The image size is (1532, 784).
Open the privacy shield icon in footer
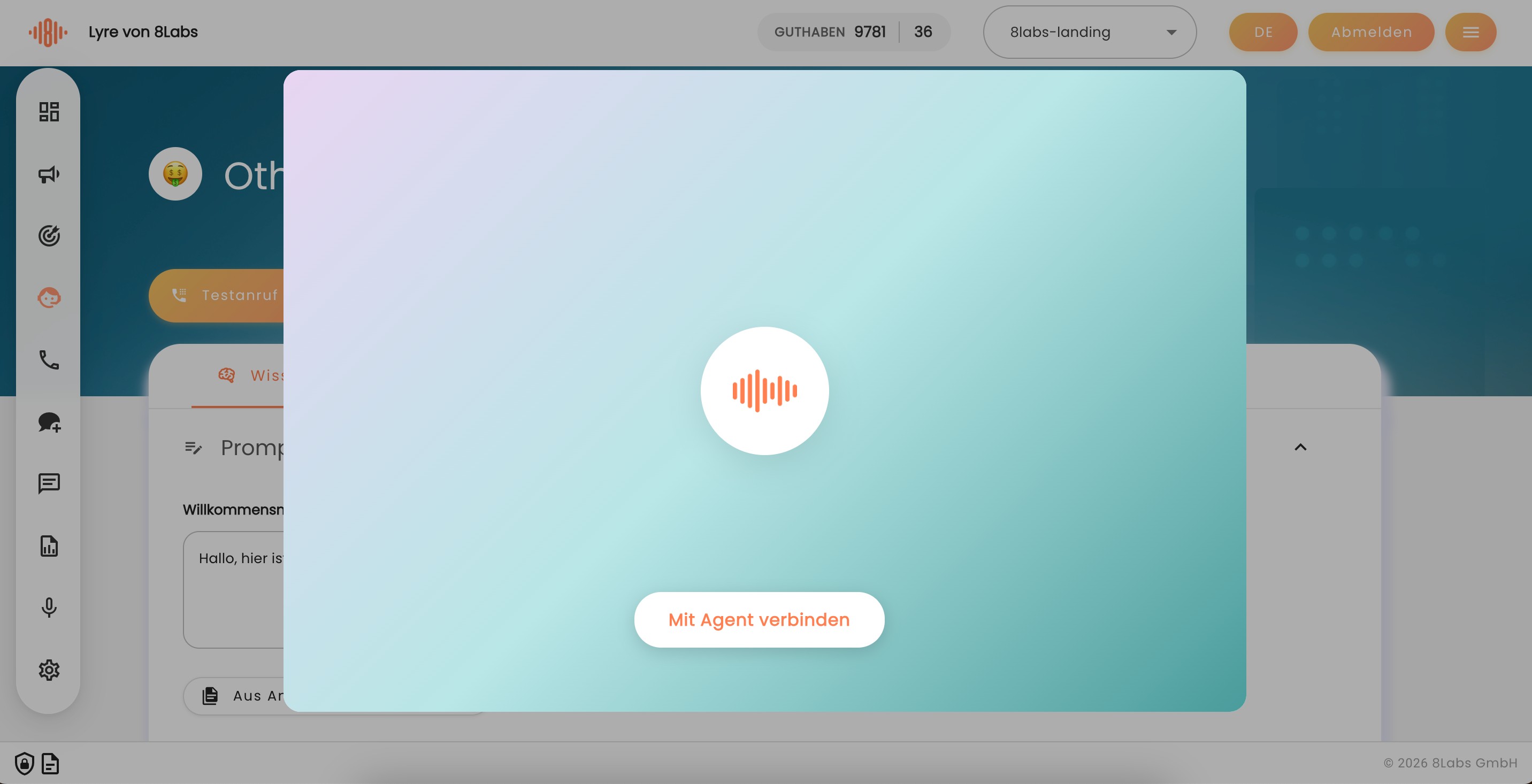click(25, 763)
